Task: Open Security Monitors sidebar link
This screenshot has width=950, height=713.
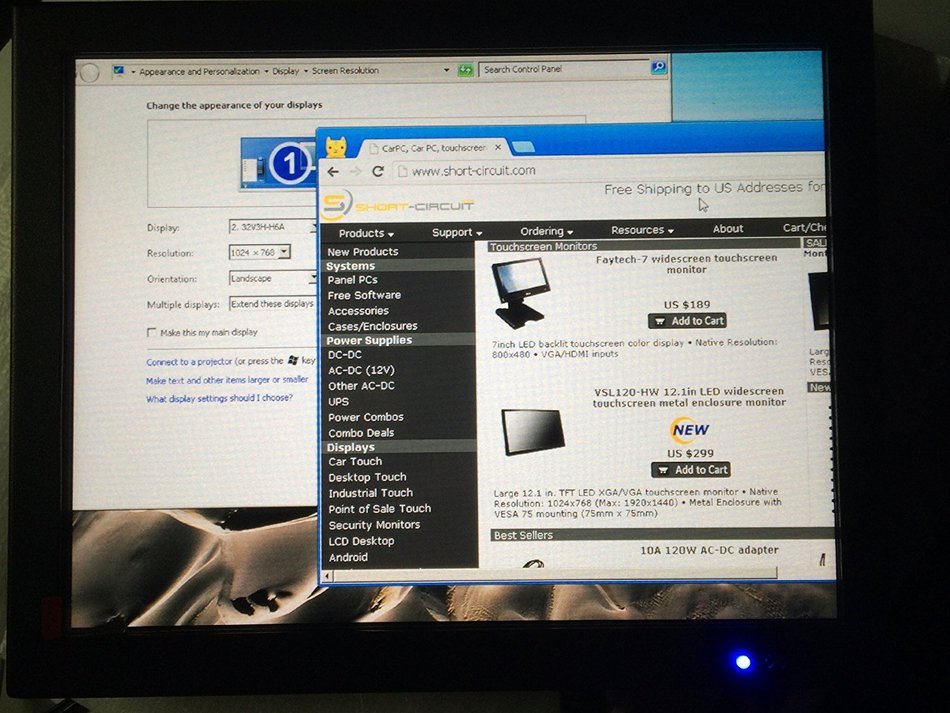Action: point(374,525)
